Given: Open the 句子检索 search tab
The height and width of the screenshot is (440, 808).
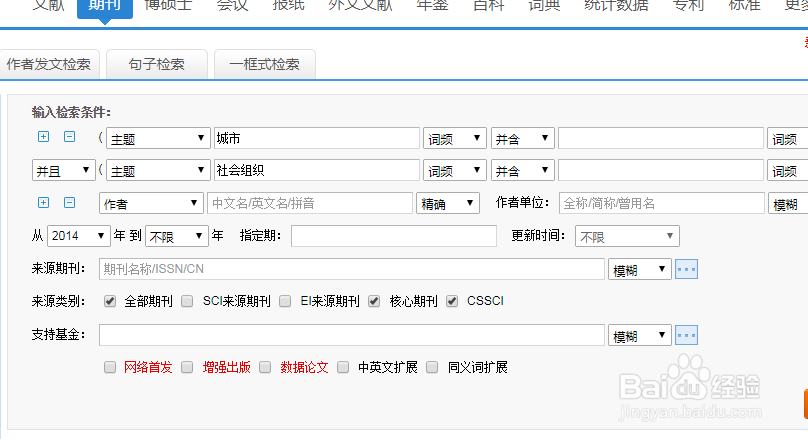Looking at the screenshot, I should [x=157, y=64].
